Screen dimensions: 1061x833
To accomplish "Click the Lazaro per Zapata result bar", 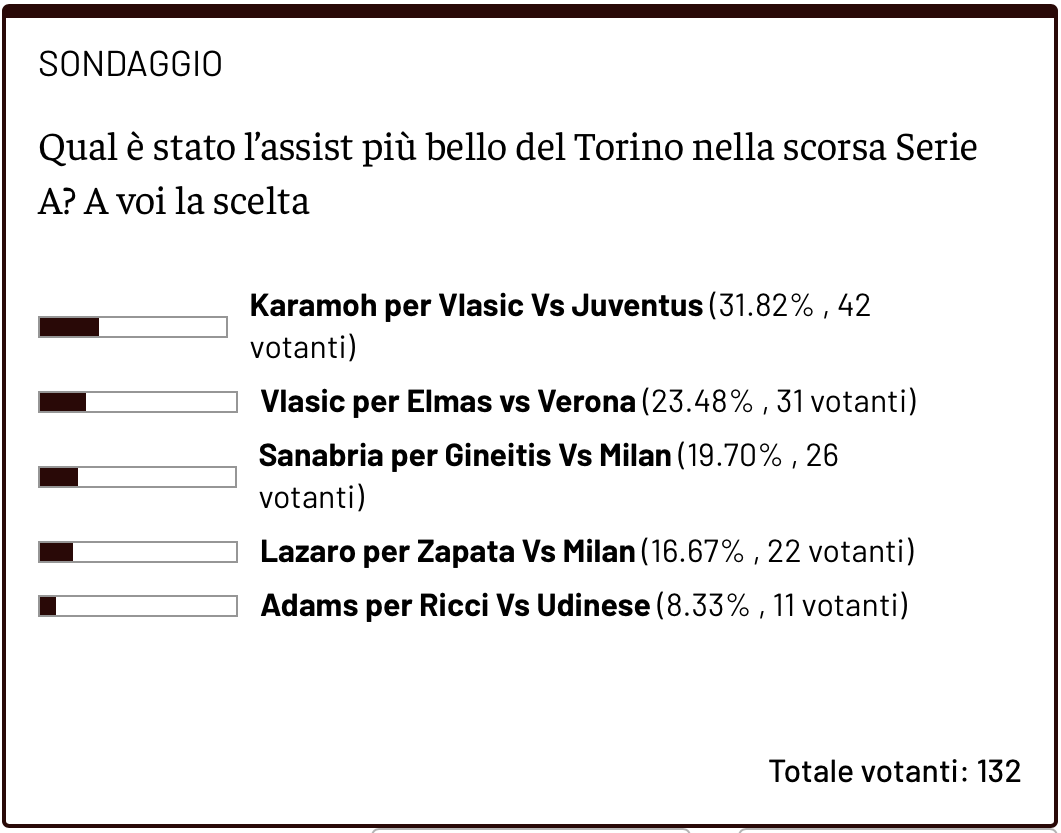I will tap(138, 552).
